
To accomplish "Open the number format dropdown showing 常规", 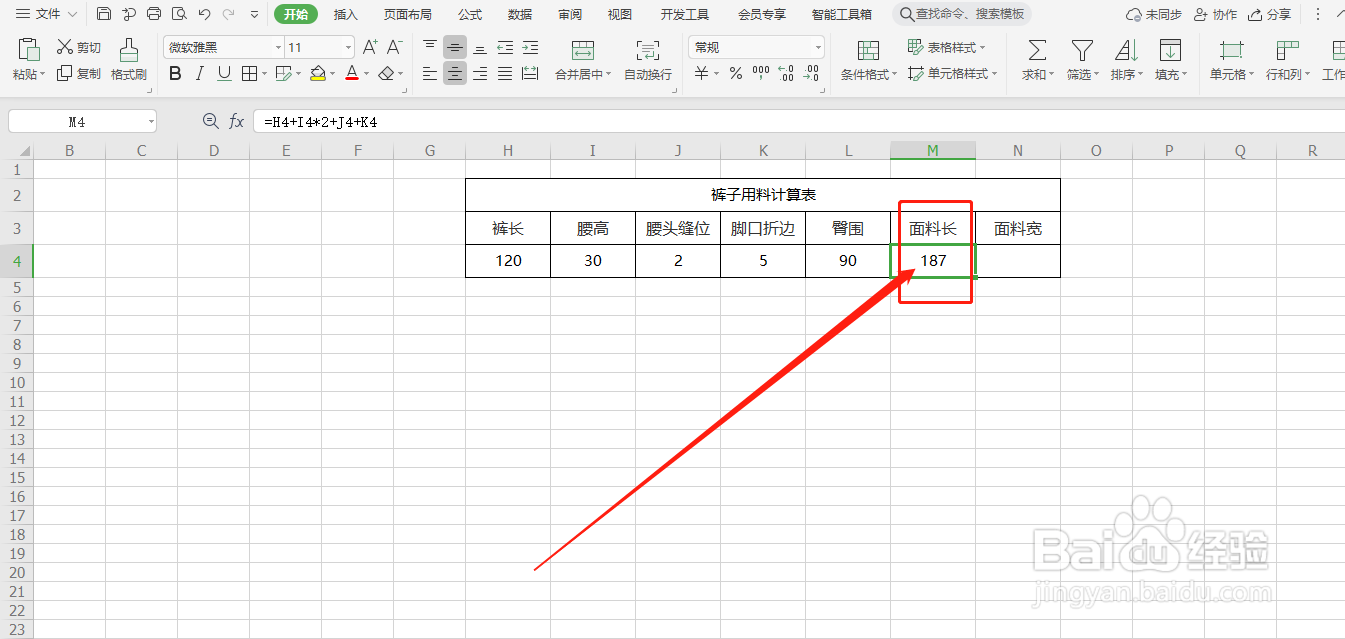I will tap(817, 46).
